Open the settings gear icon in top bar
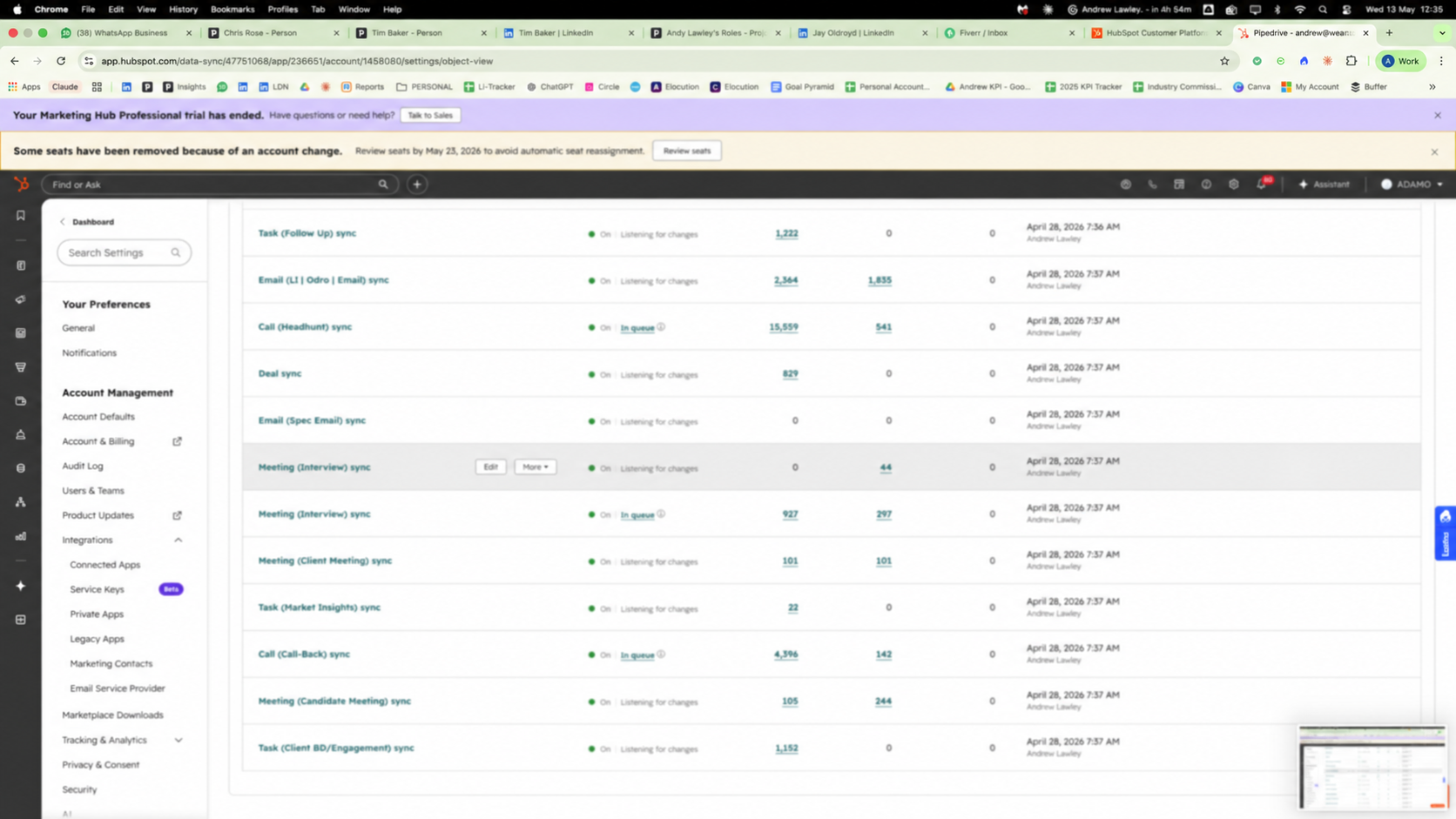Screen dimensions: 1456x819 (x=1233, y=185)
